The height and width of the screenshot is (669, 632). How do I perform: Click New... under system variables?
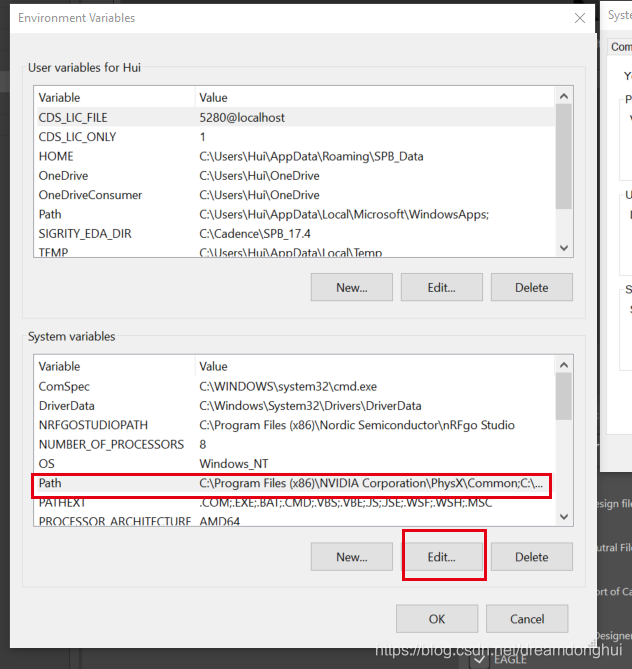tap(352, 557)
